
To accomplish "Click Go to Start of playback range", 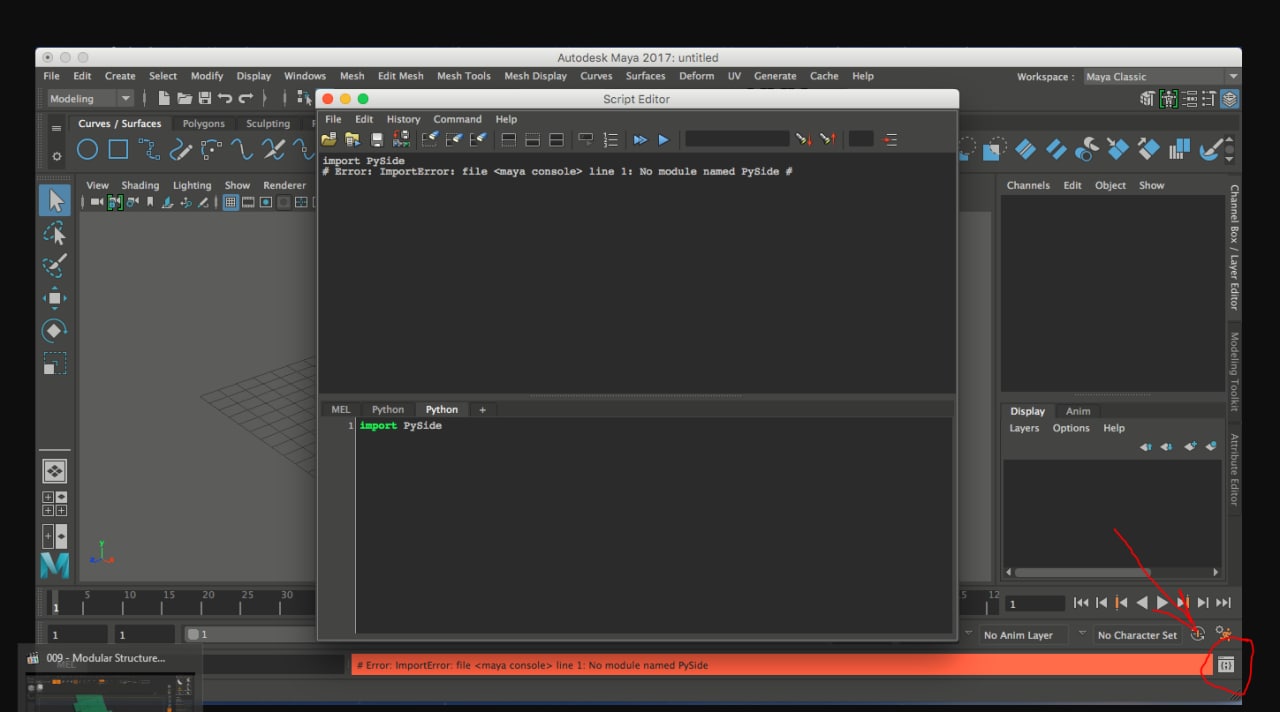I will click(x=1081, y=602).
